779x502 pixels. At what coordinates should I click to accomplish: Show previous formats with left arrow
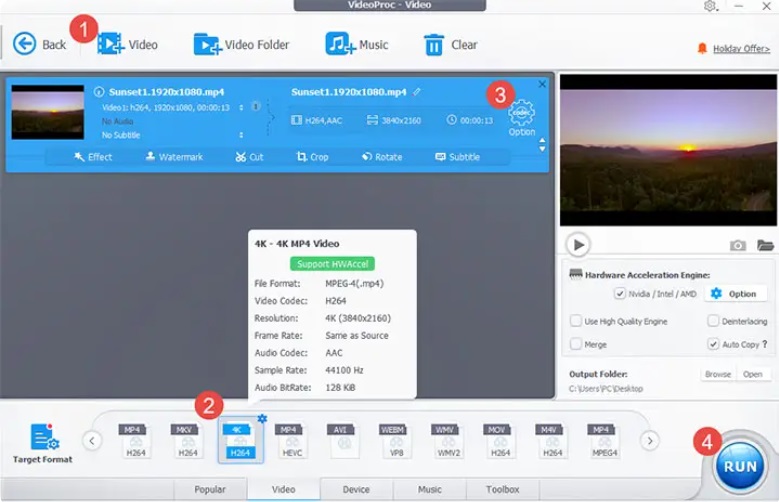[92, 440]
